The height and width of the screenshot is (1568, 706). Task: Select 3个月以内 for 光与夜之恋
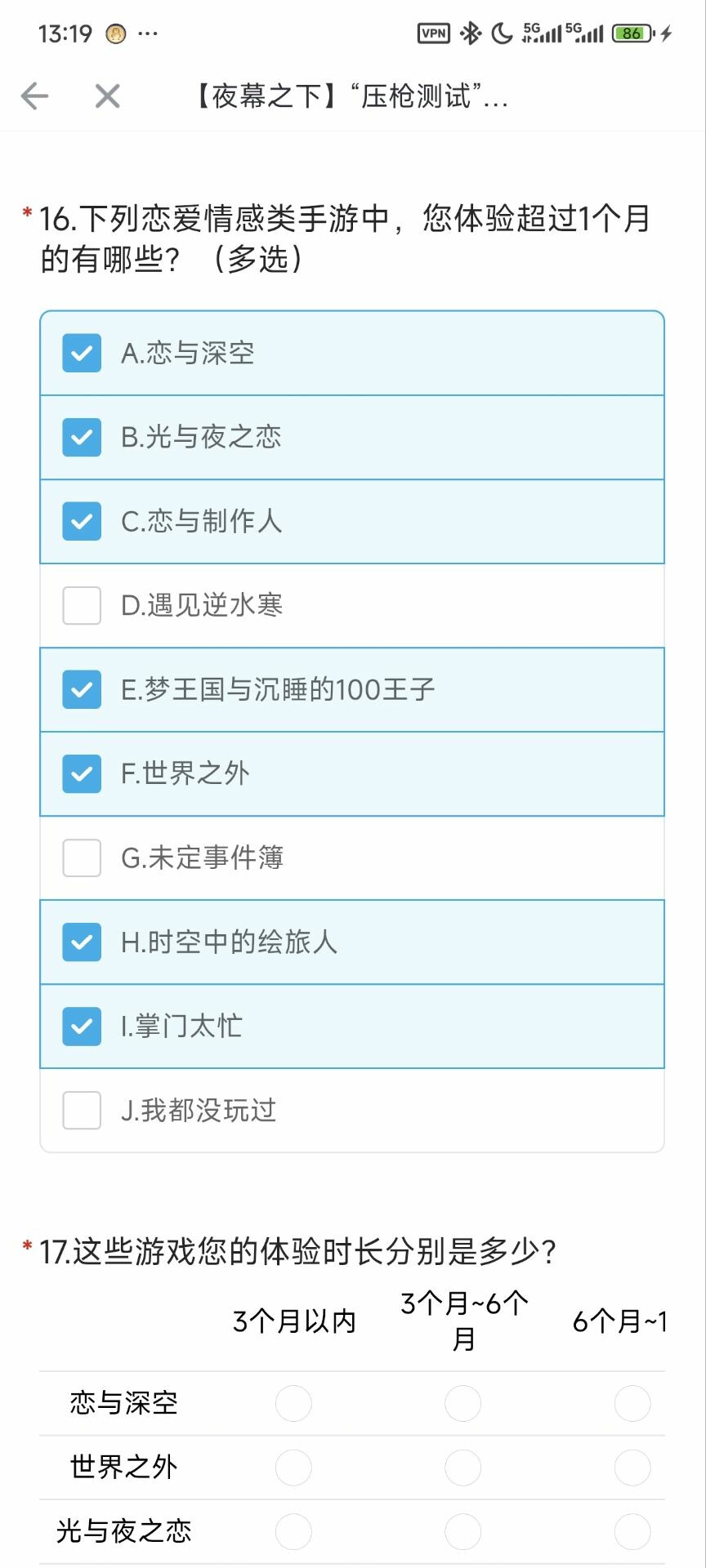pyautogui.click(x=293, y=1531)
